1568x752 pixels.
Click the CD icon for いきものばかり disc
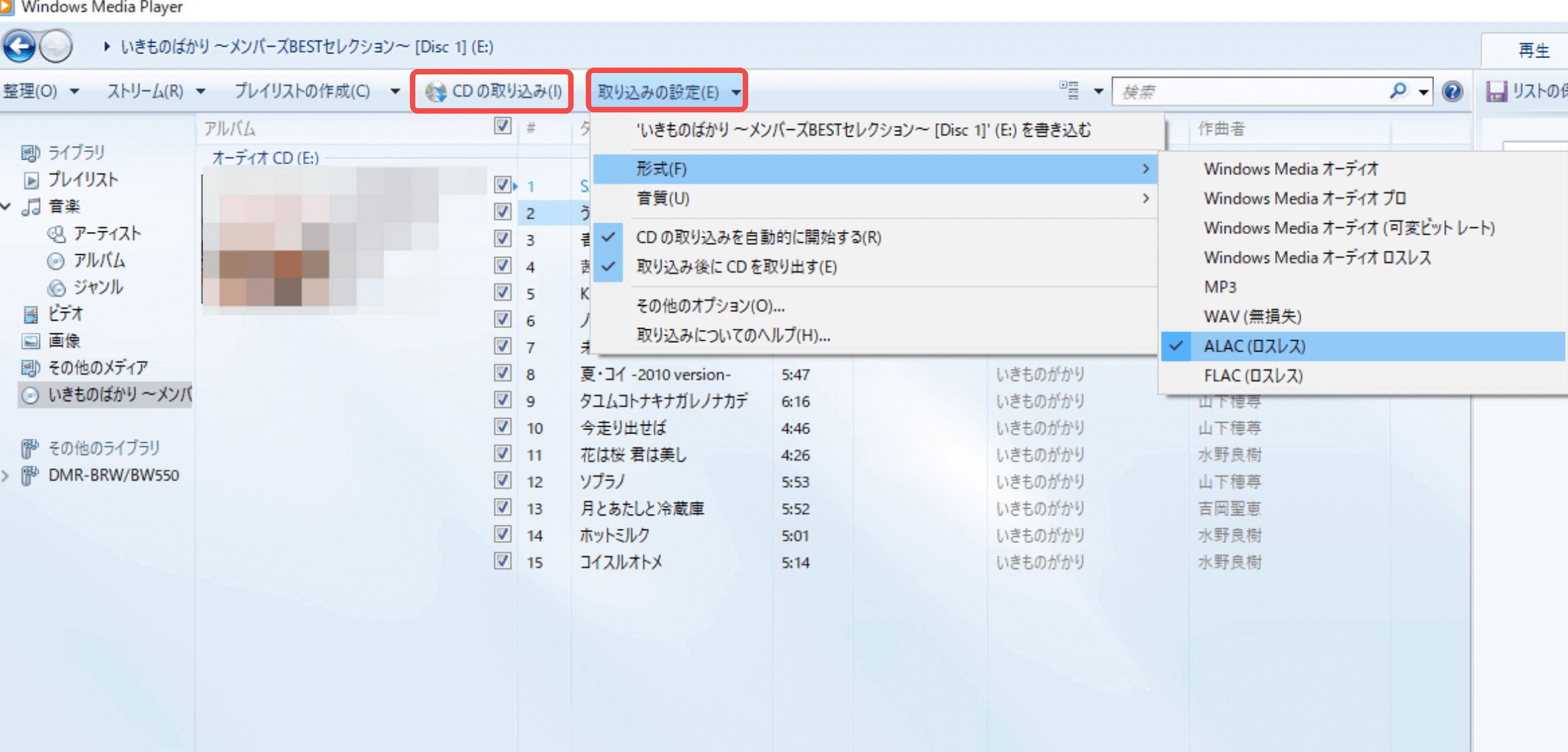coord(30,395)
